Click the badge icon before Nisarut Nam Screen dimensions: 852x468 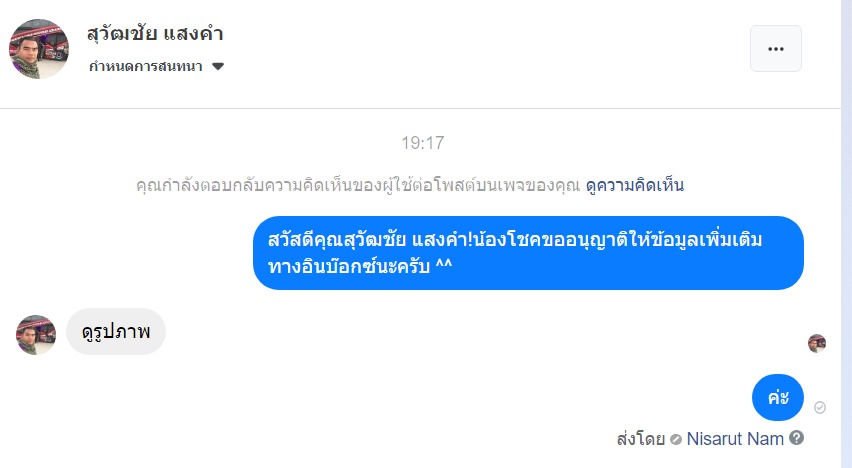tap(676, 438)
